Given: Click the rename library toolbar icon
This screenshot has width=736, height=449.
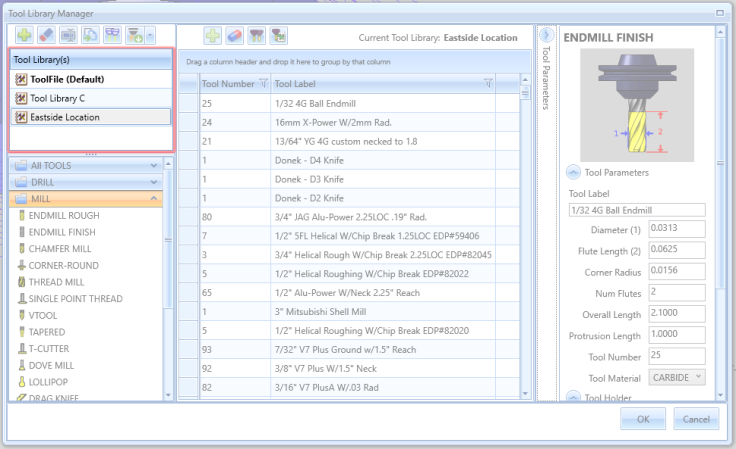Looking at the screenshot, I should (69, 35).
